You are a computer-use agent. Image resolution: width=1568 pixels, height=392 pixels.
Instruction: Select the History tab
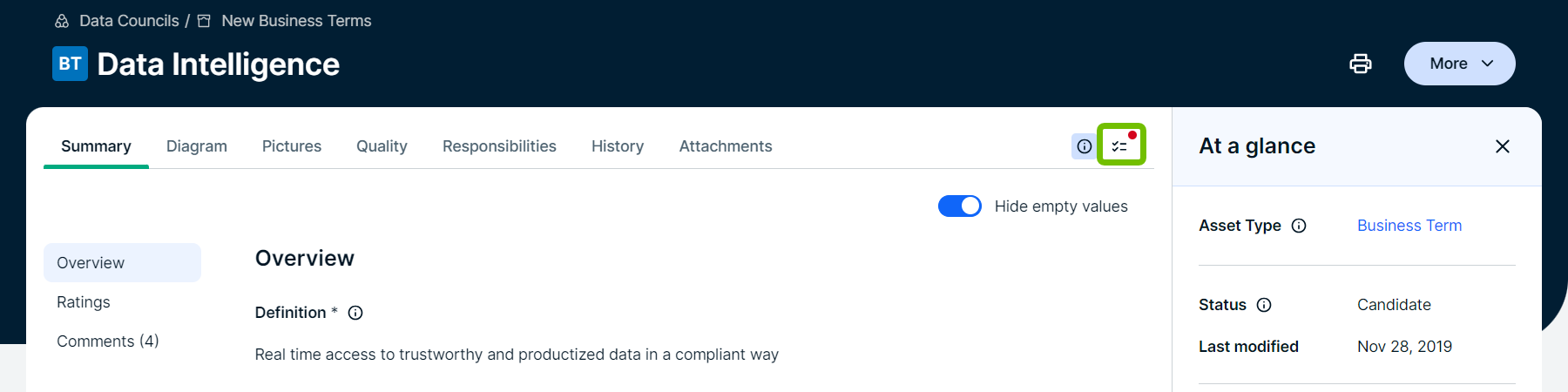click(618, 146)
